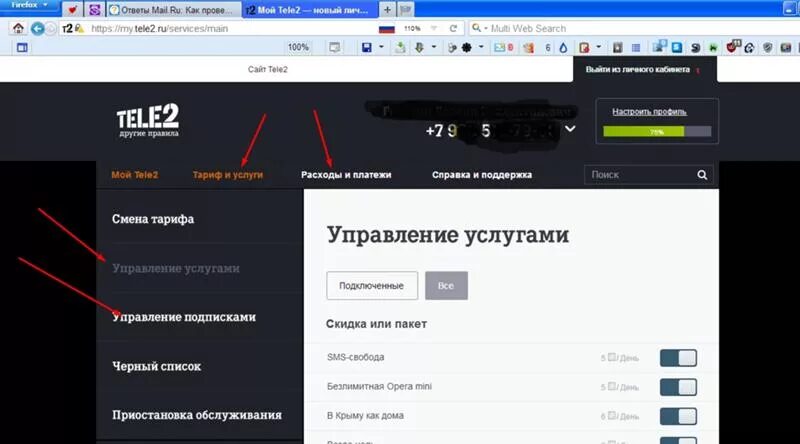Screen dimensions: 800x444
Task: Go back with the blue arrow button
Action: tap(37, 29)
